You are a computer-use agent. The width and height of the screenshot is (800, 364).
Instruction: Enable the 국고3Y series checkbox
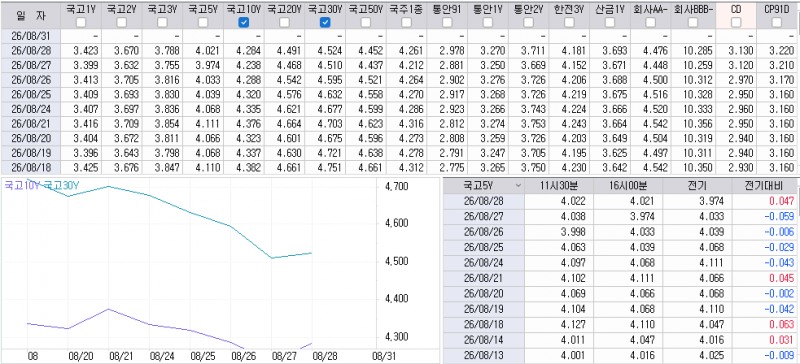click(x=162, y=22)
